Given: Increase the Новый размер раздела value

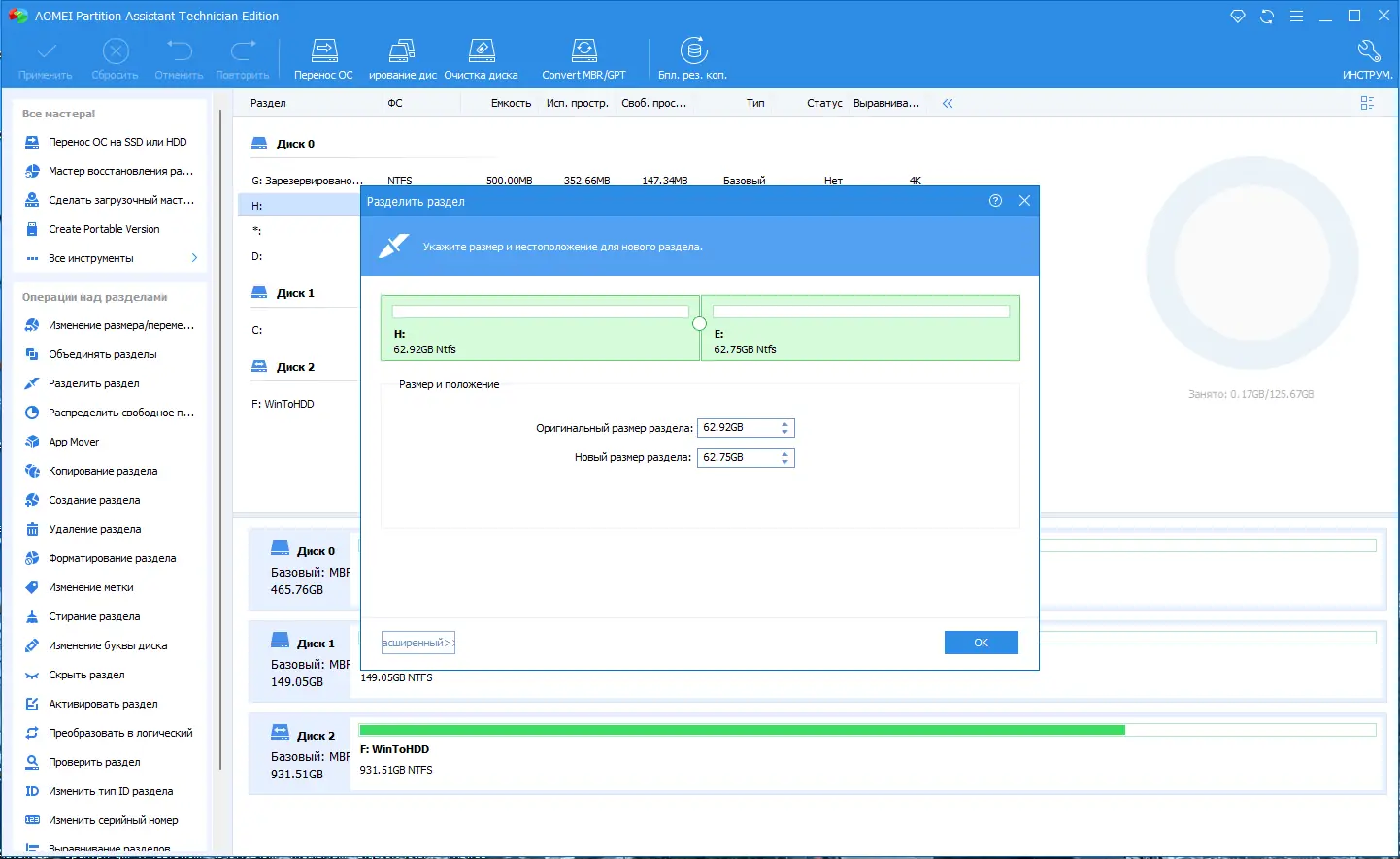Looking at the screenshot, I should tap(785, 453).
